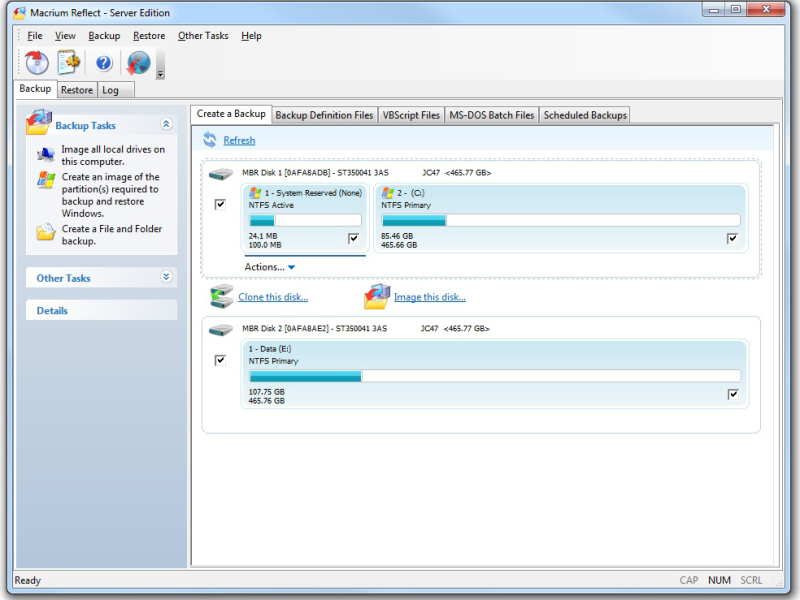Screen dimensions: 800x600
Task: Open the backup definition notepad toolbar icon
Action: click(69, 63)
